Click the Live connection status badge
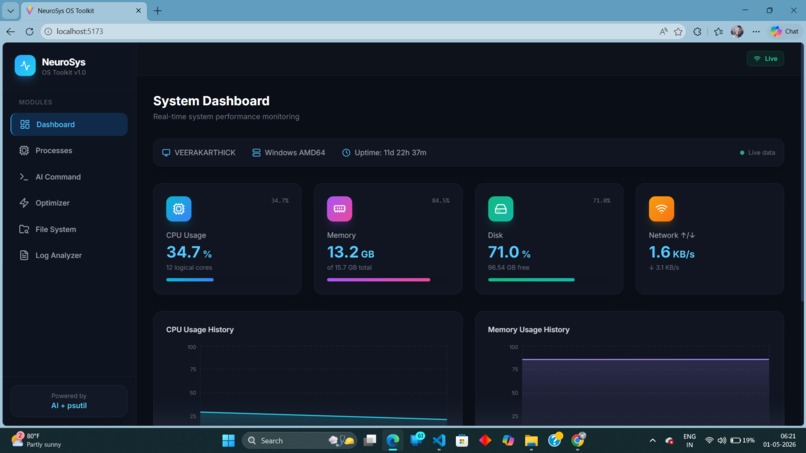 coord(765,59)
